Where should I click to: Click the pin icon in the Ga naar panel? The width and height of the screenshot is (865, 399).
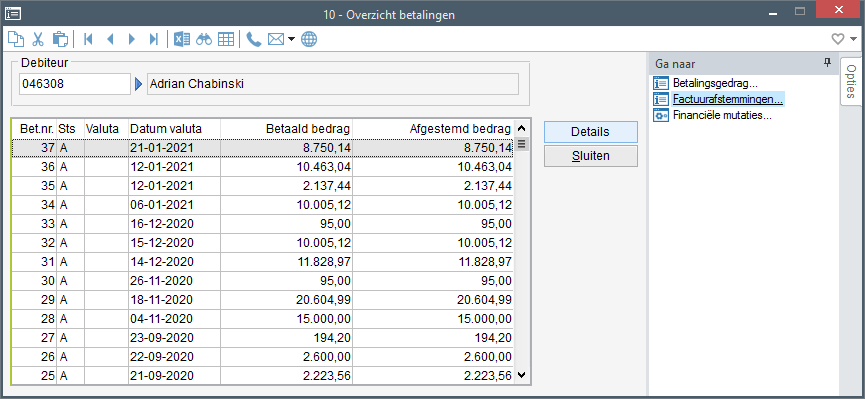pyautogui.click(x=827, y=63)
